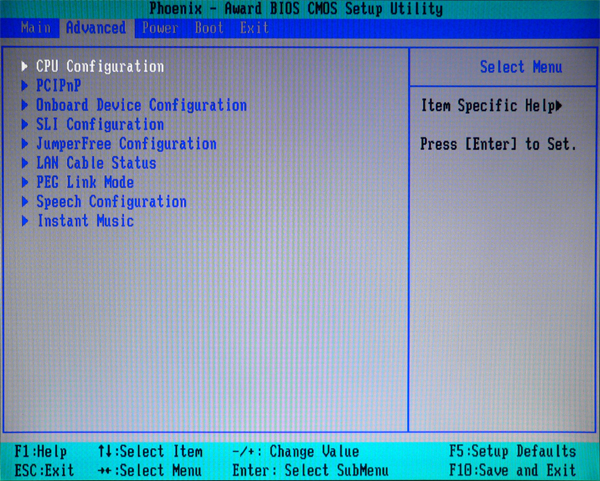Screen dimensions: 600x481
Task: Open PEG Link Mode submenu
Action: coord(85,182)
